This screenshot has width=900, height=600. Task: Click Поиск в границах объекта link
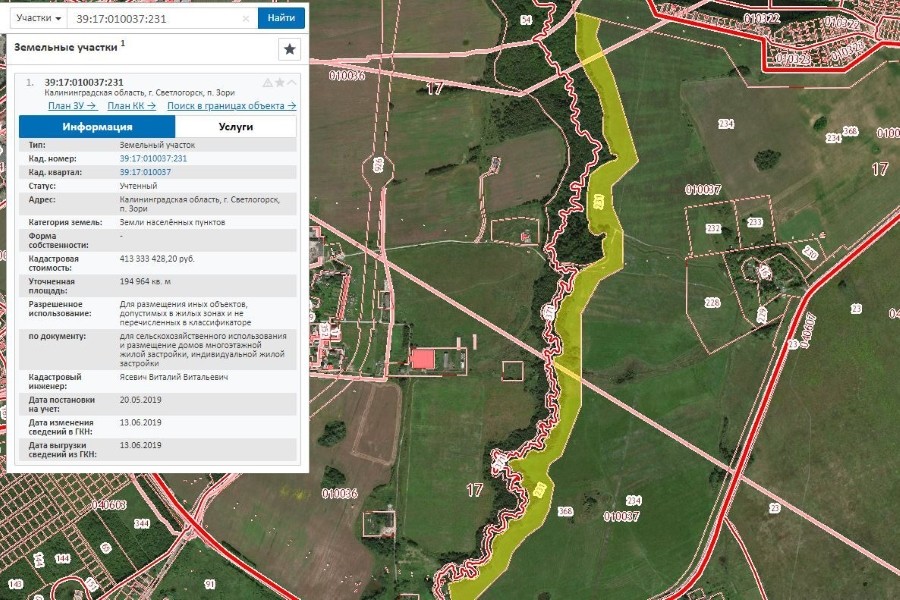[x=231, y=105]
